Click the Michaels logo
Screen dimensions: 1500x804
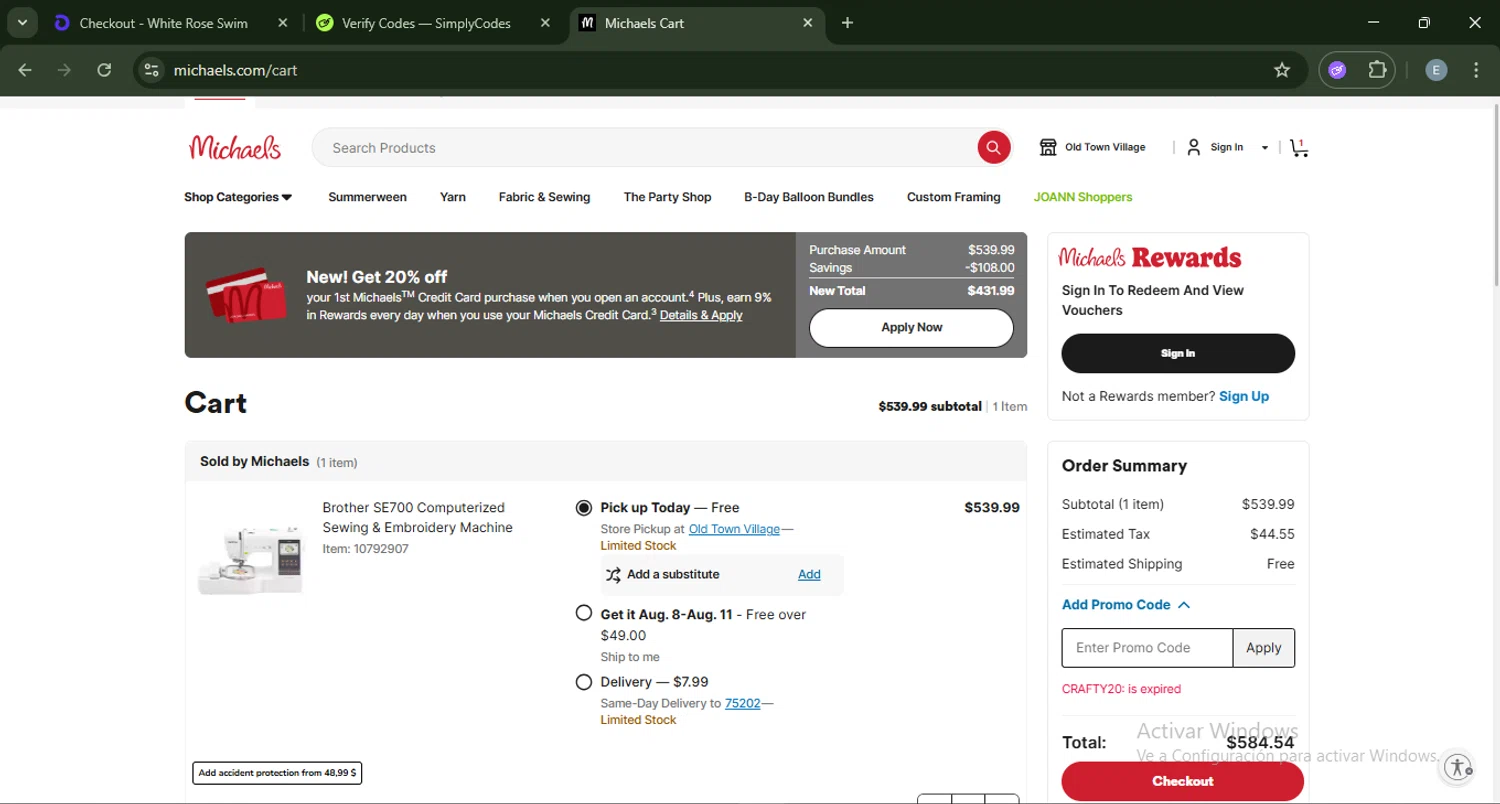point(235,148)
